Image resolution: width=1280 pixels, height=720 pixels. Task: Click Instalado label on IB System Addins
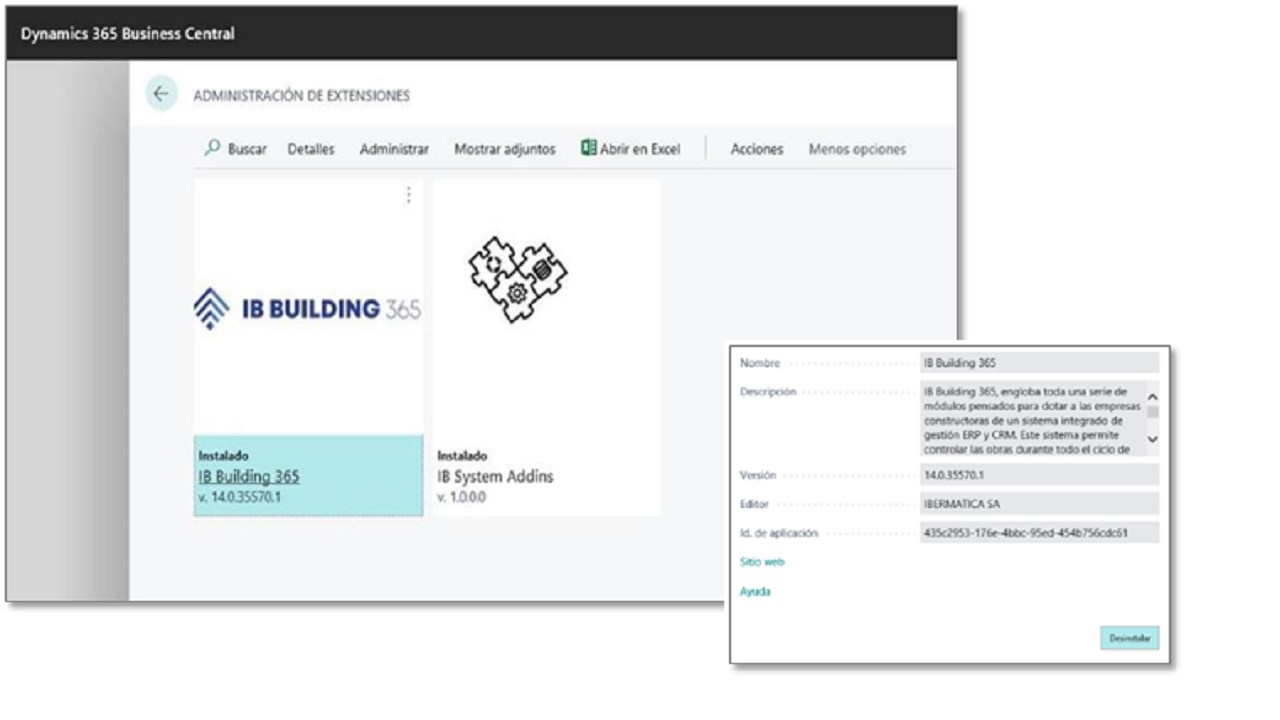[x=462, y=456]
